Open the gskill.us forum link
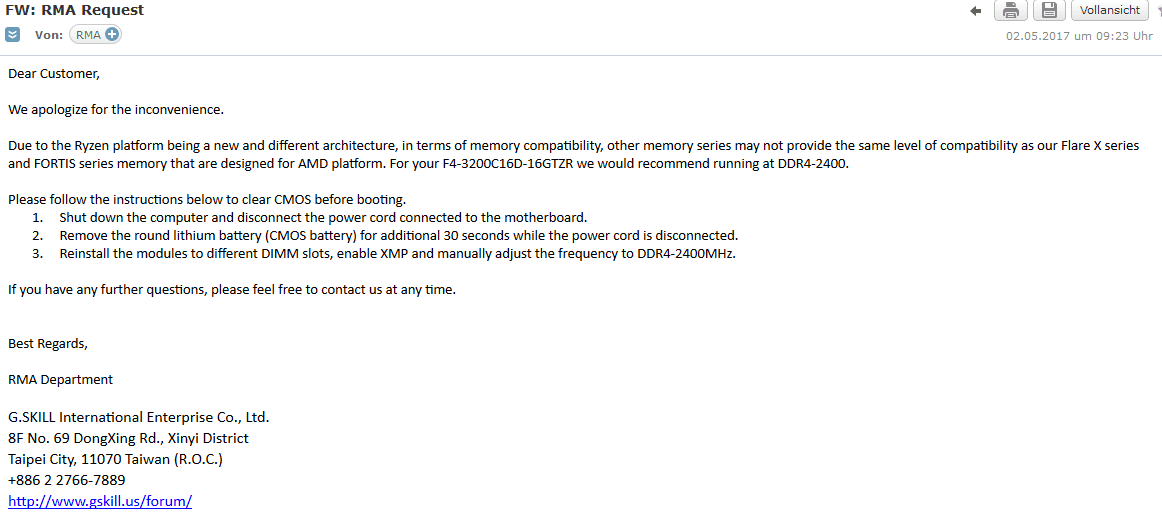 [100, 501]
